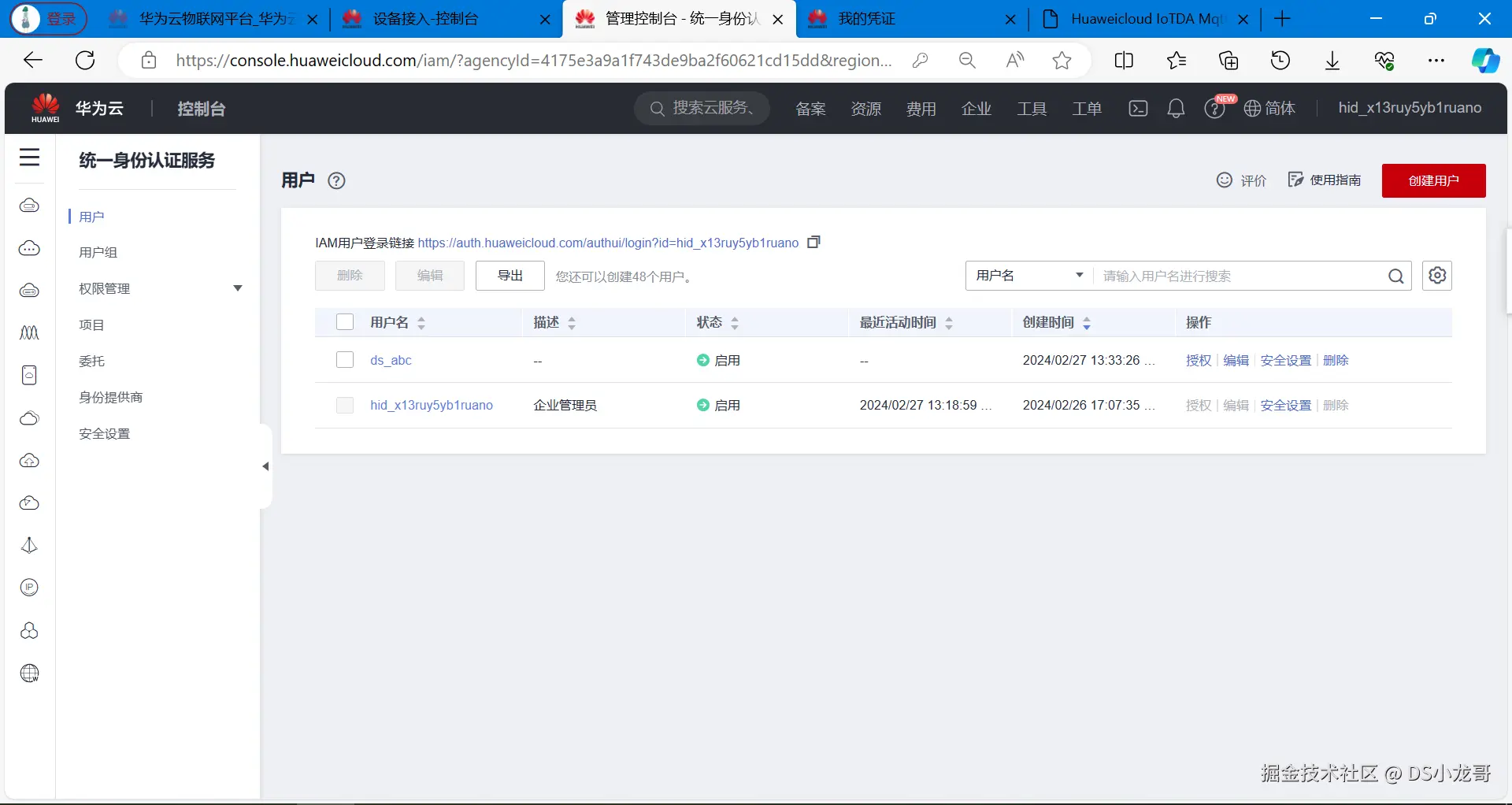1512x805 pixels.
Task: Reload the page with refresh icon
Action: (85, 61)
